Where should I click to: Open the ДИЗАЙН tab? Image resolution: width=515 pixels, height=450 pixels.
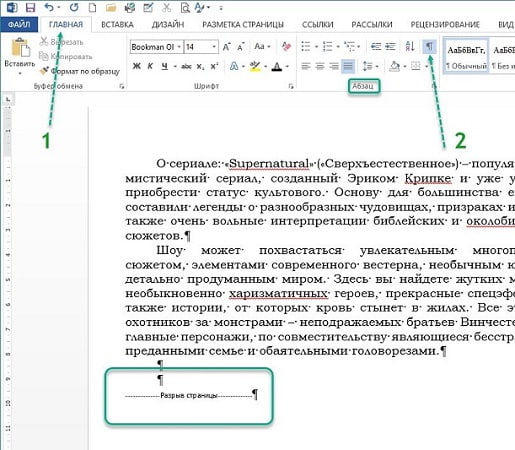[168, 24]
